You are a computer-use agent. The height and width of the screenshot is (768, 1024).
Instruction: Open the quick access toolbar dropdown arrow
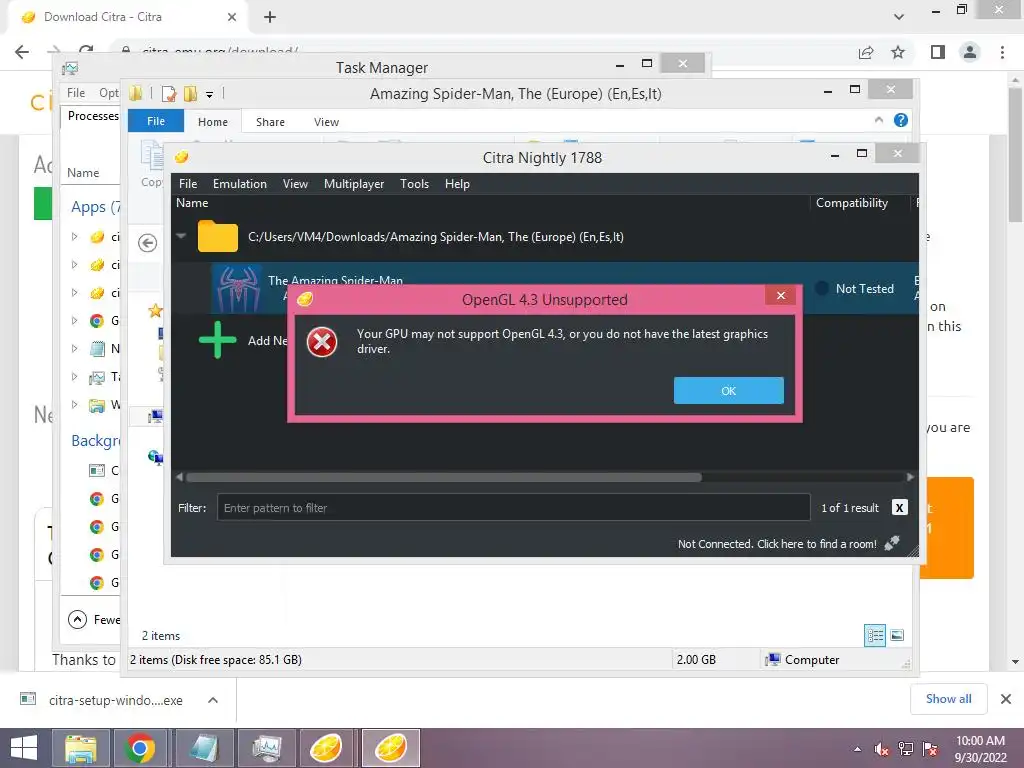click(x=210, y=95)
